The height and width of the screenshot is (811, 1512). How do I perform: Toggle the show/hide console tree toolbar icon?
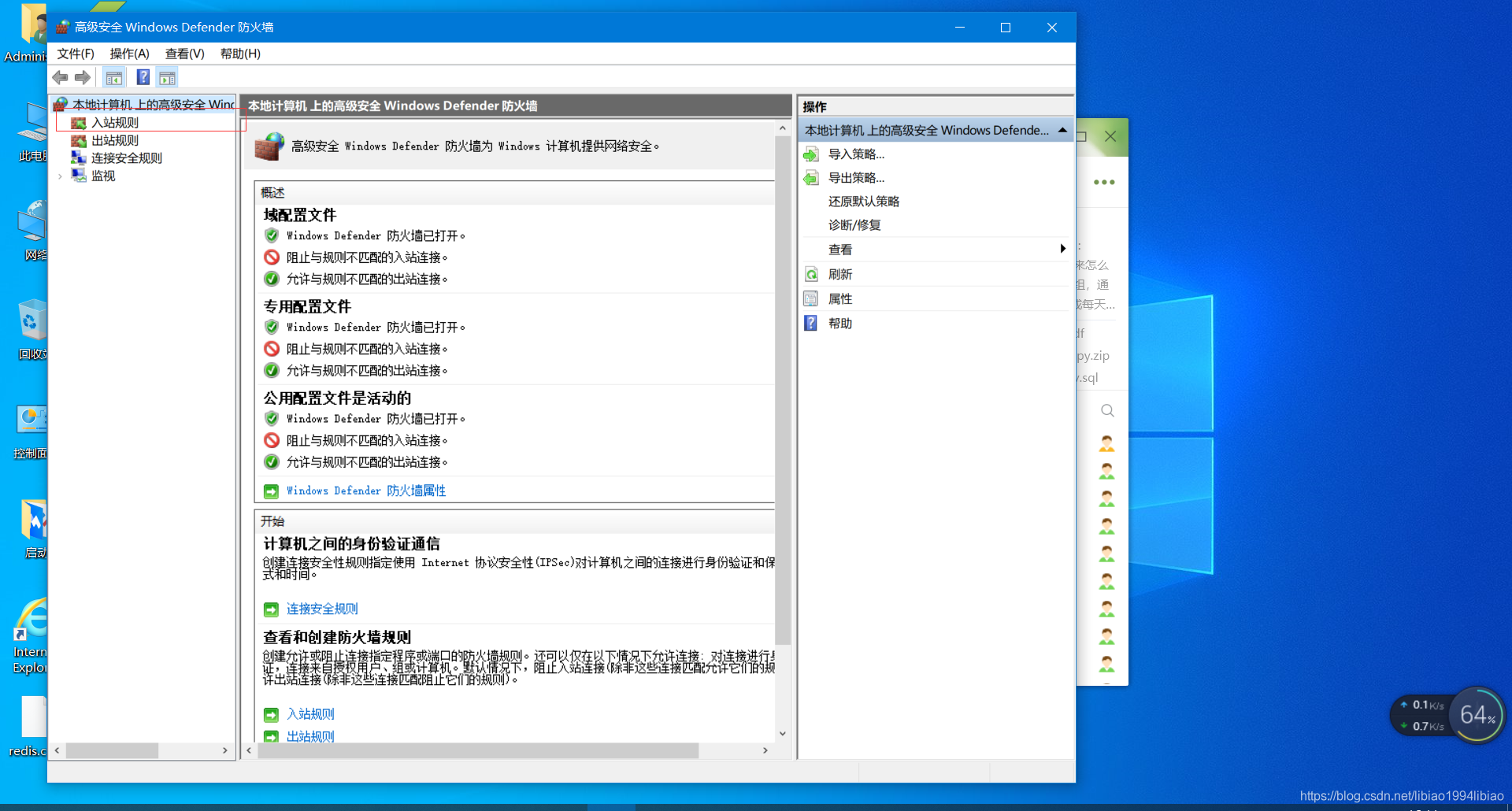pyautogui.click(x=114, y=77)
